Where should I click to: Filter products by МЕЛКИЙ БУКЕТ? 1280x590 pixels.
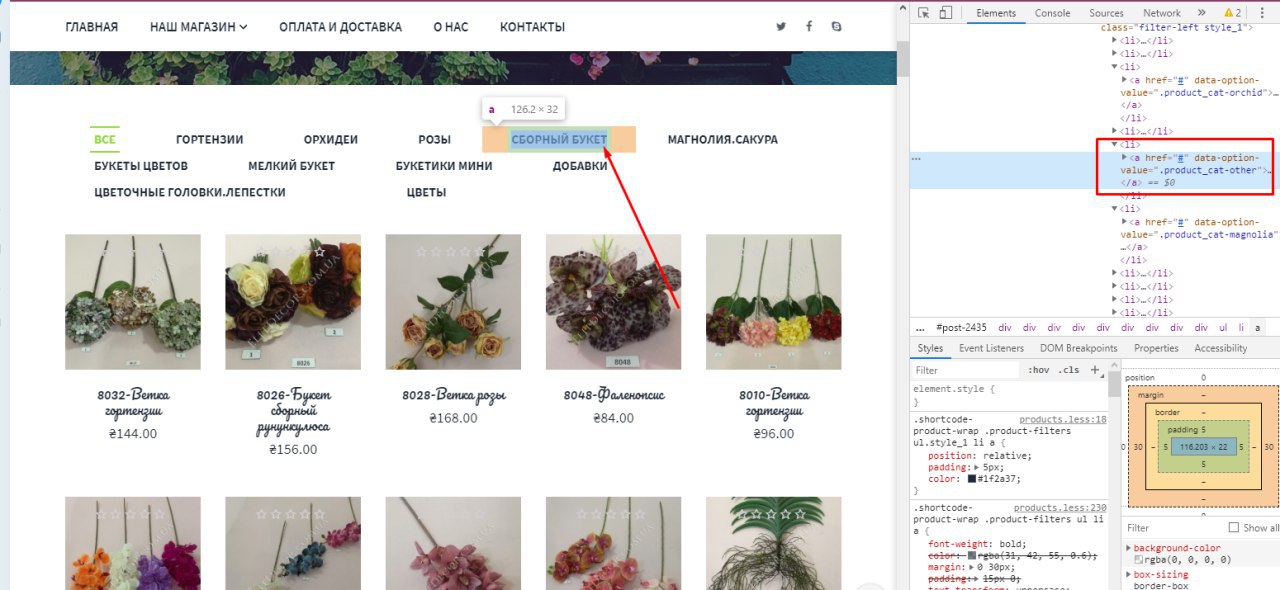pyautogui.click(x=292, y=166)
